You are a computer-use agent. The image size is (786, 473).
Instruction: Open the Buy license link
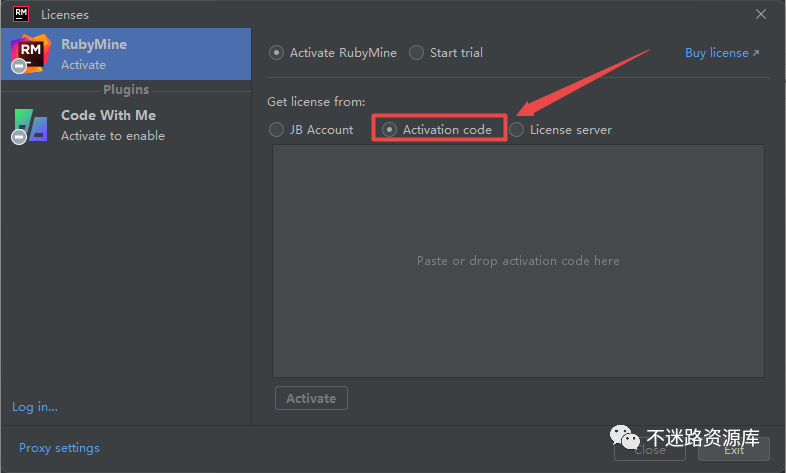point(722,53)
